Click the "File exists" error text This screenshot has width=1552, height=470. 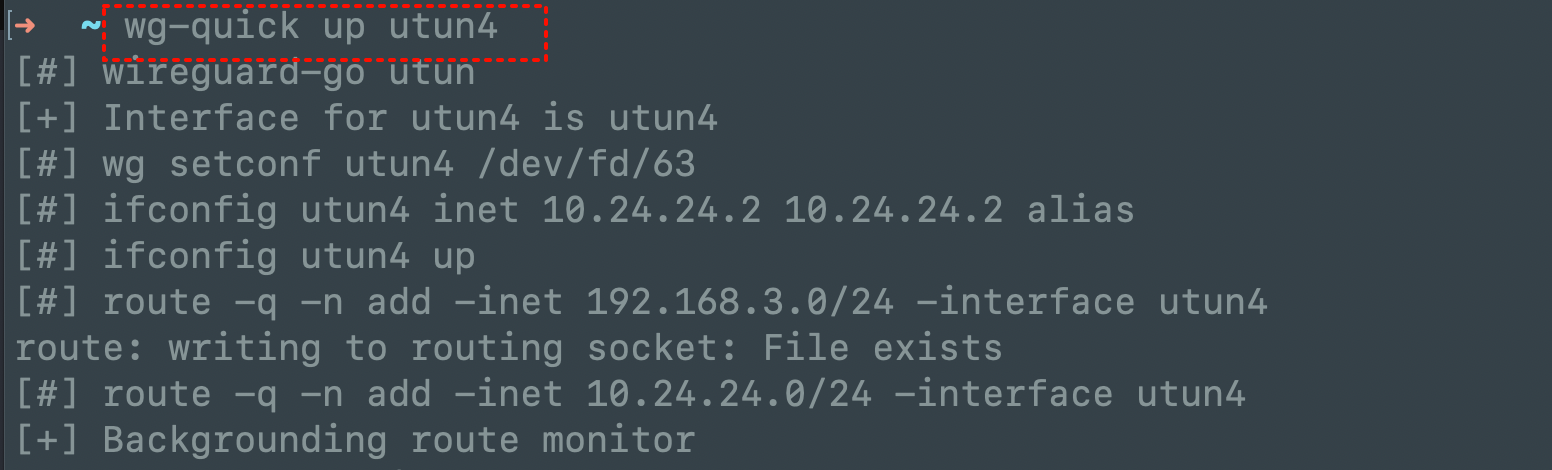tap(882, 348)
